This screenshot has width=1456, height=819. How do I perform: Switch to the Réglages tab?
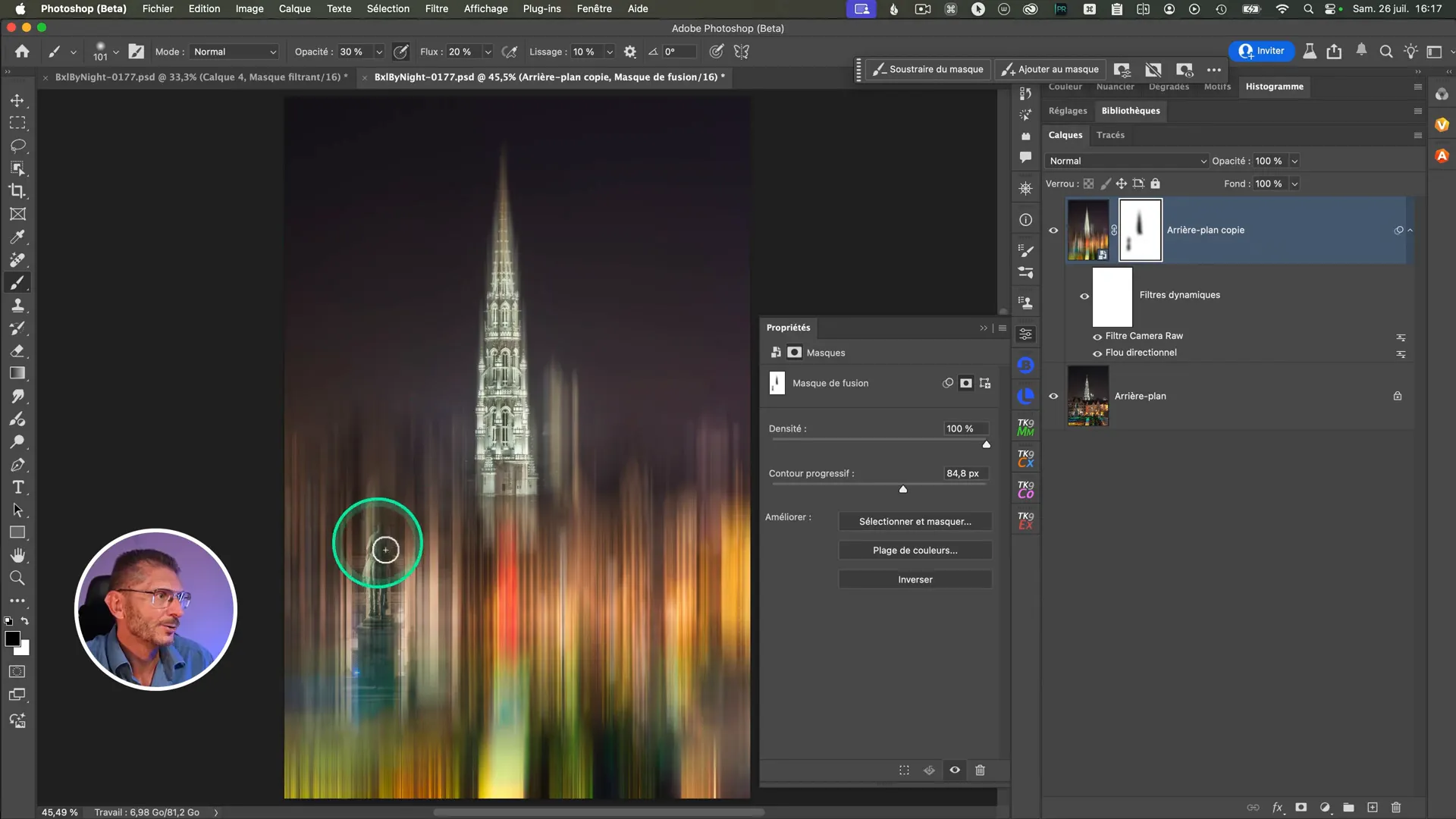pos(1068,111)
